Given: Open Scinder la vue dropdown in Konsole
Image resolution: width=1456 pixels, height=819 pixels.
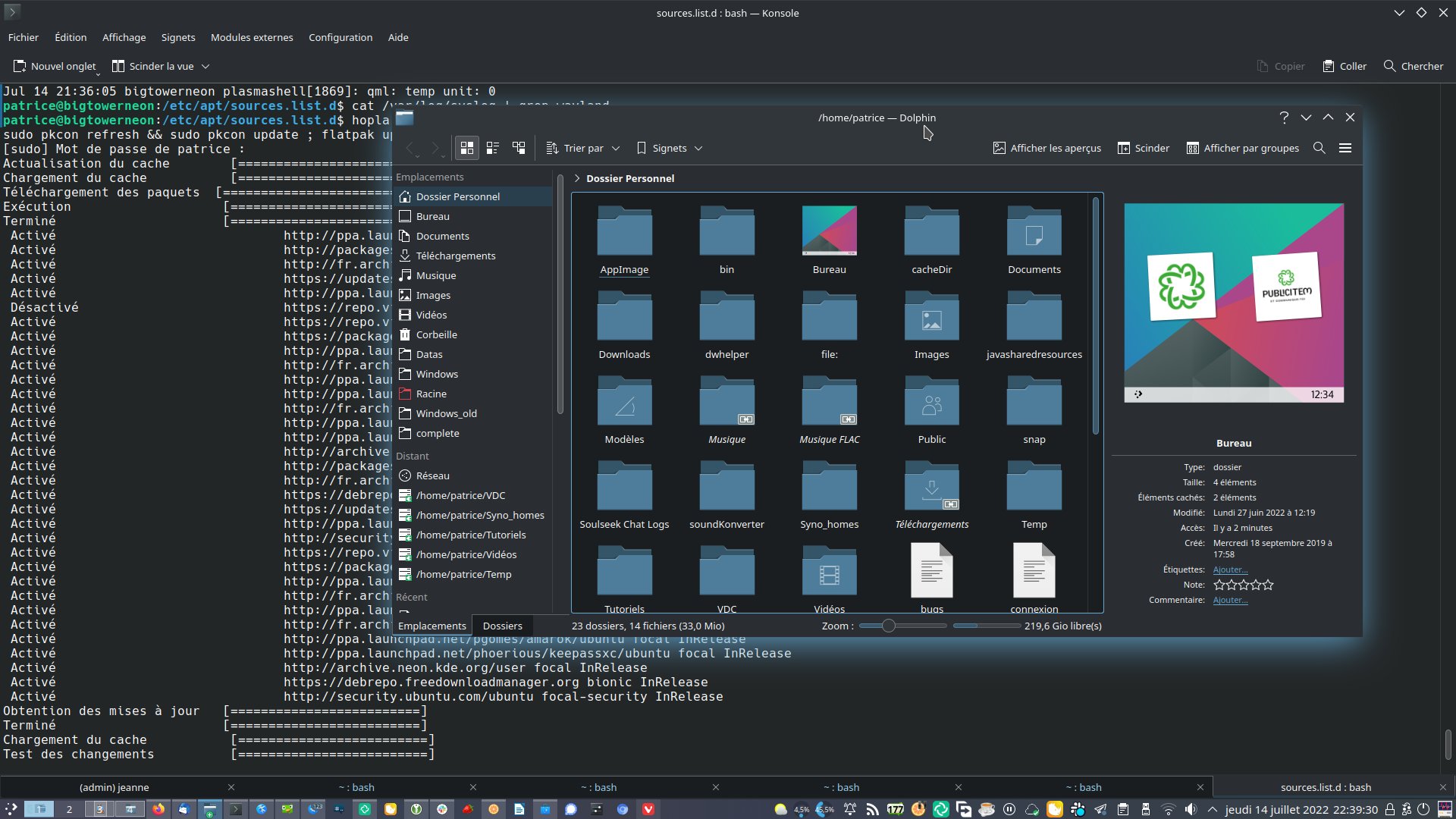Looking at the screenshot, I should tap(206, 66).
